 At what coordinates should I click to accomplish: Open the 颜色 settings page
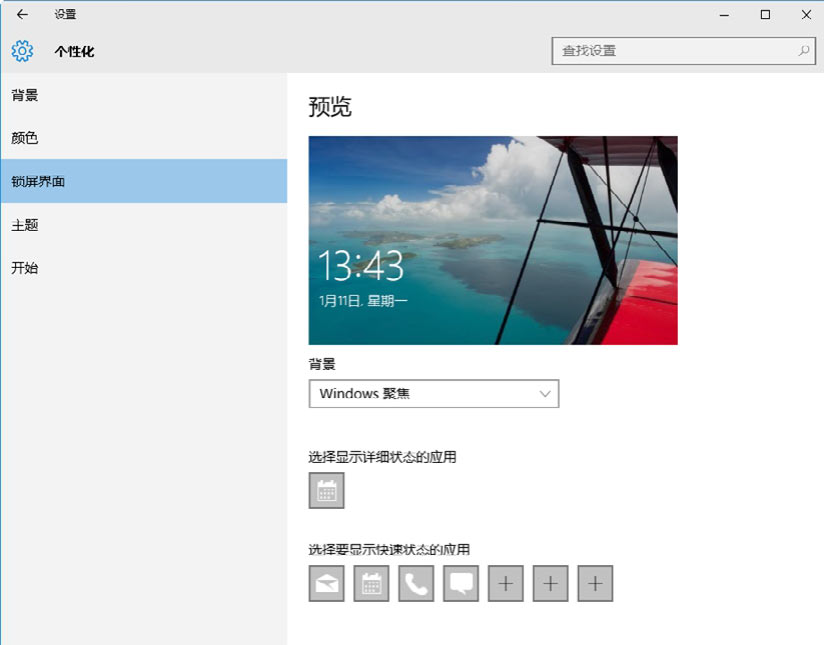[x=25, y=138]
